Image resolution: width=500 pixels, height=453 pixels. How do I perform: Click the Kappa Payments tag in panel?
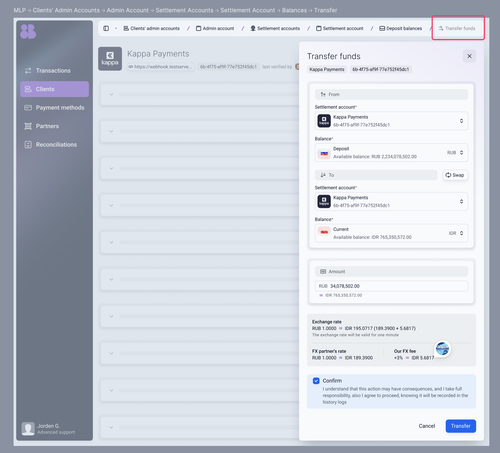(327, 69)
